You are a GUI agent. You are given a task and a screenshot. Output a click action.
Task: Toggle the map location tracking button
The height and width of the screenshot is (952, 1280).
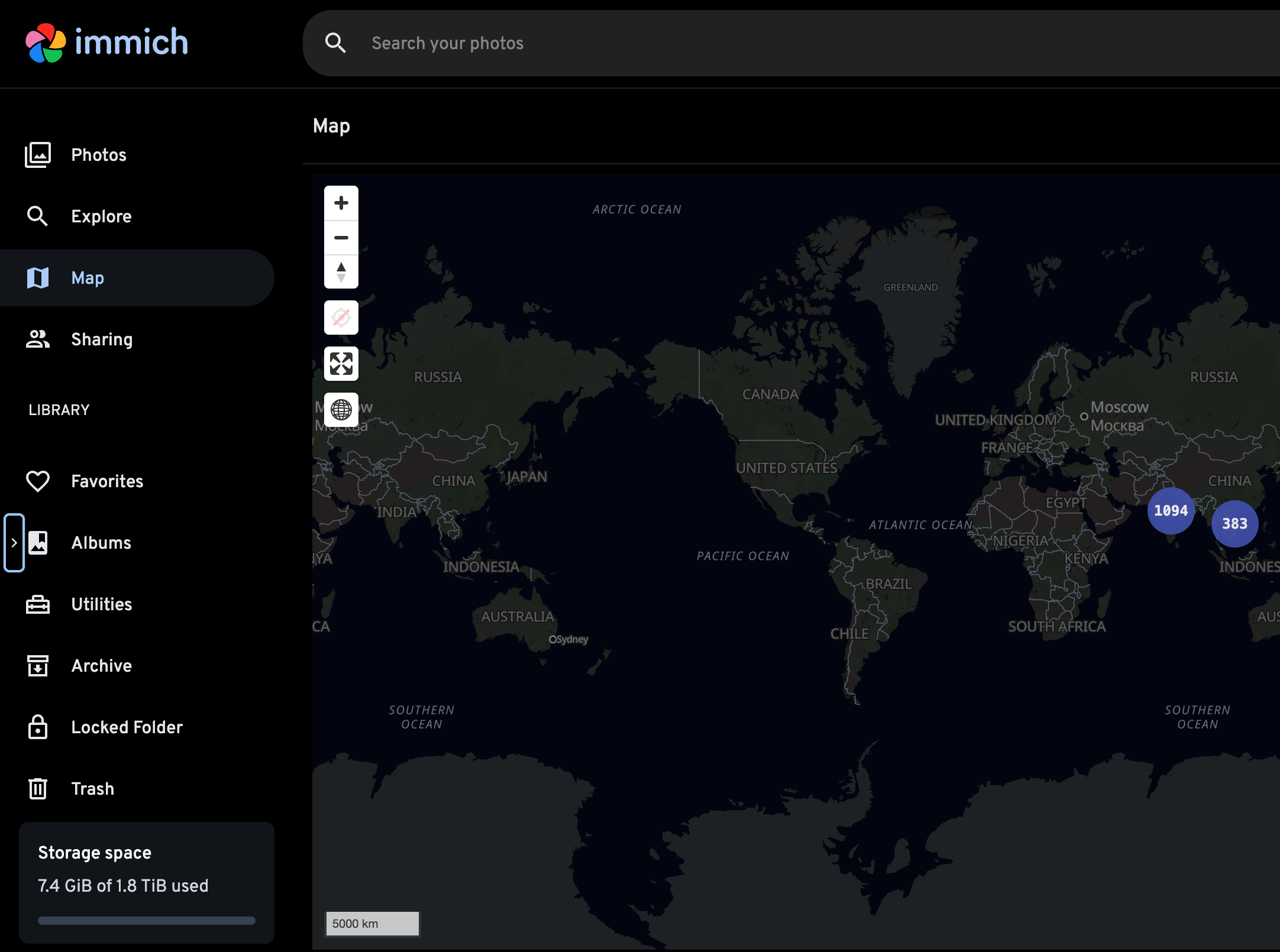[341, 318]
